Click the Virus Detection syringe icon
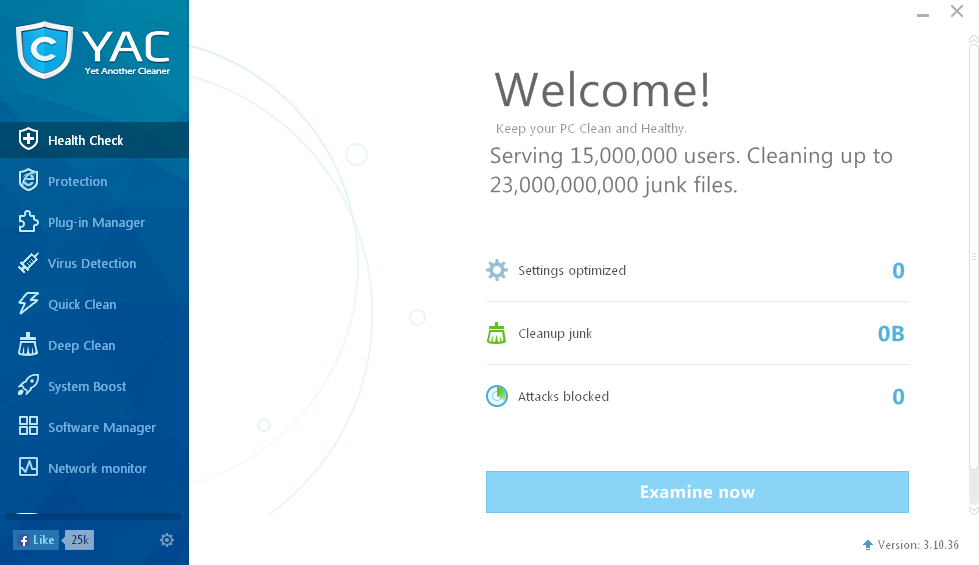This screenshot has height=565, width=979. pos(28,263)
